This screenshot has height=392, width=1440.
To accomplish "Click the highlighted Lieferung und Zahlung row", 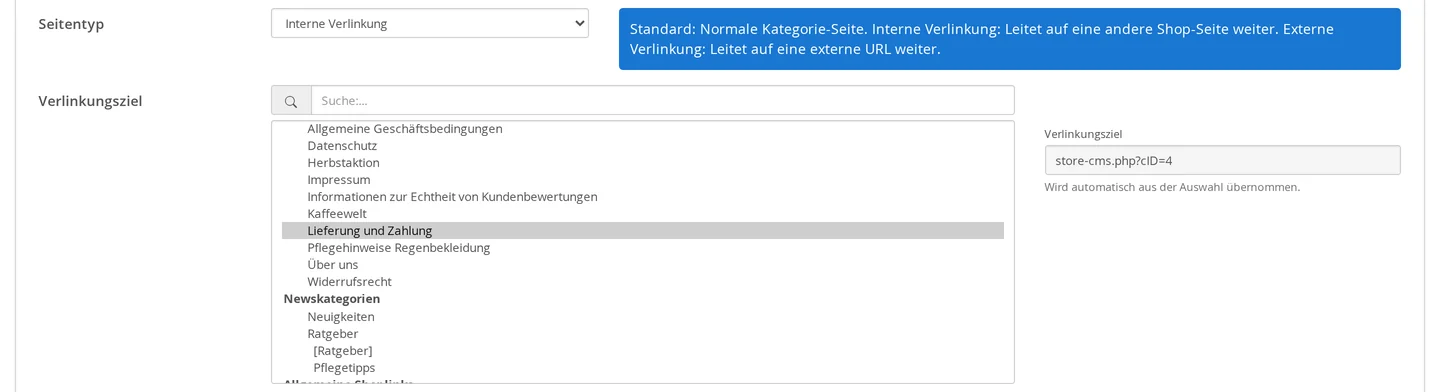I will 642,231.
